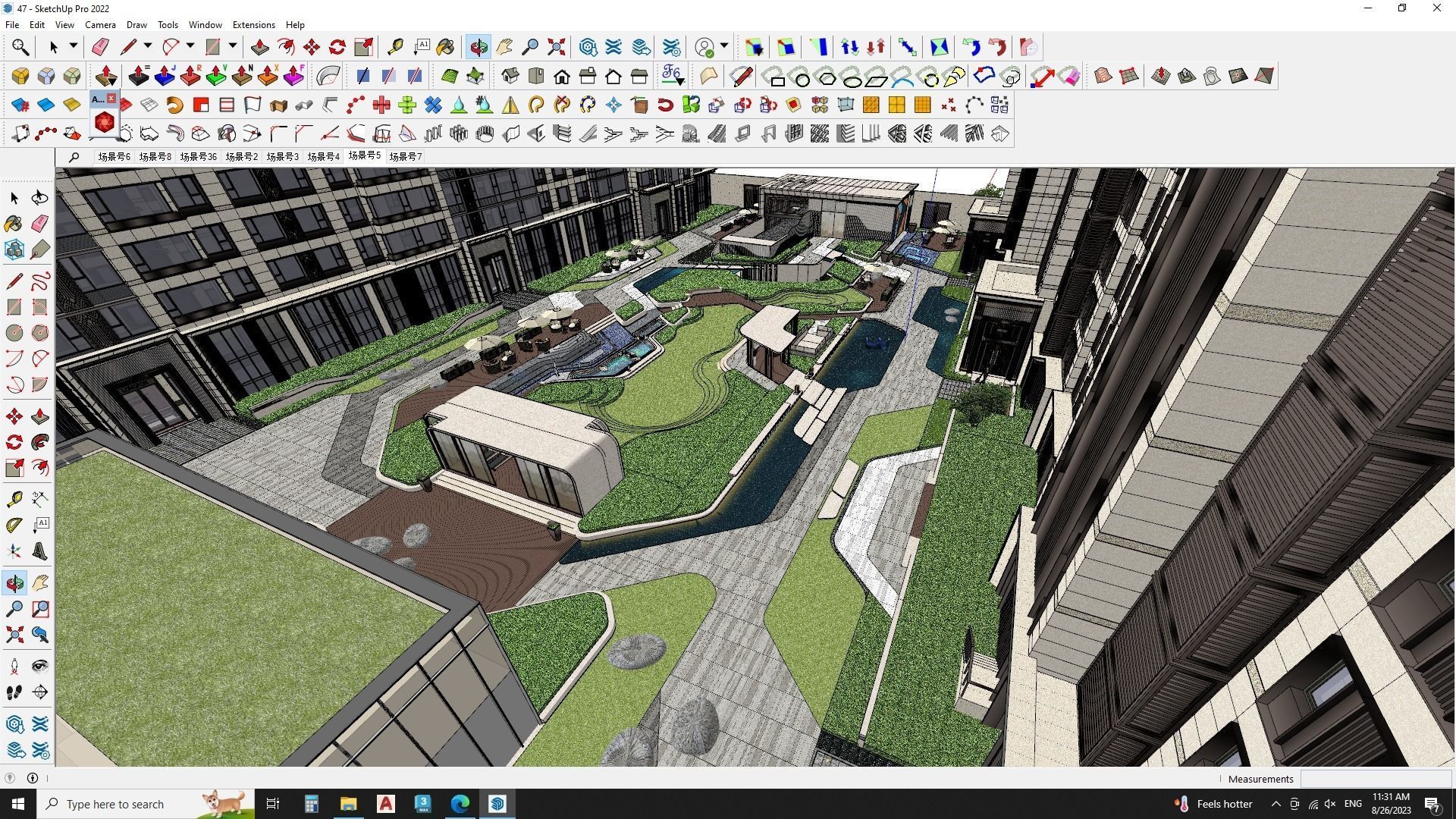The height and width of the screenshot is (819, 1456).
Task: Click the RoundCorner yellow cube icon
Action: pos(20,76)
